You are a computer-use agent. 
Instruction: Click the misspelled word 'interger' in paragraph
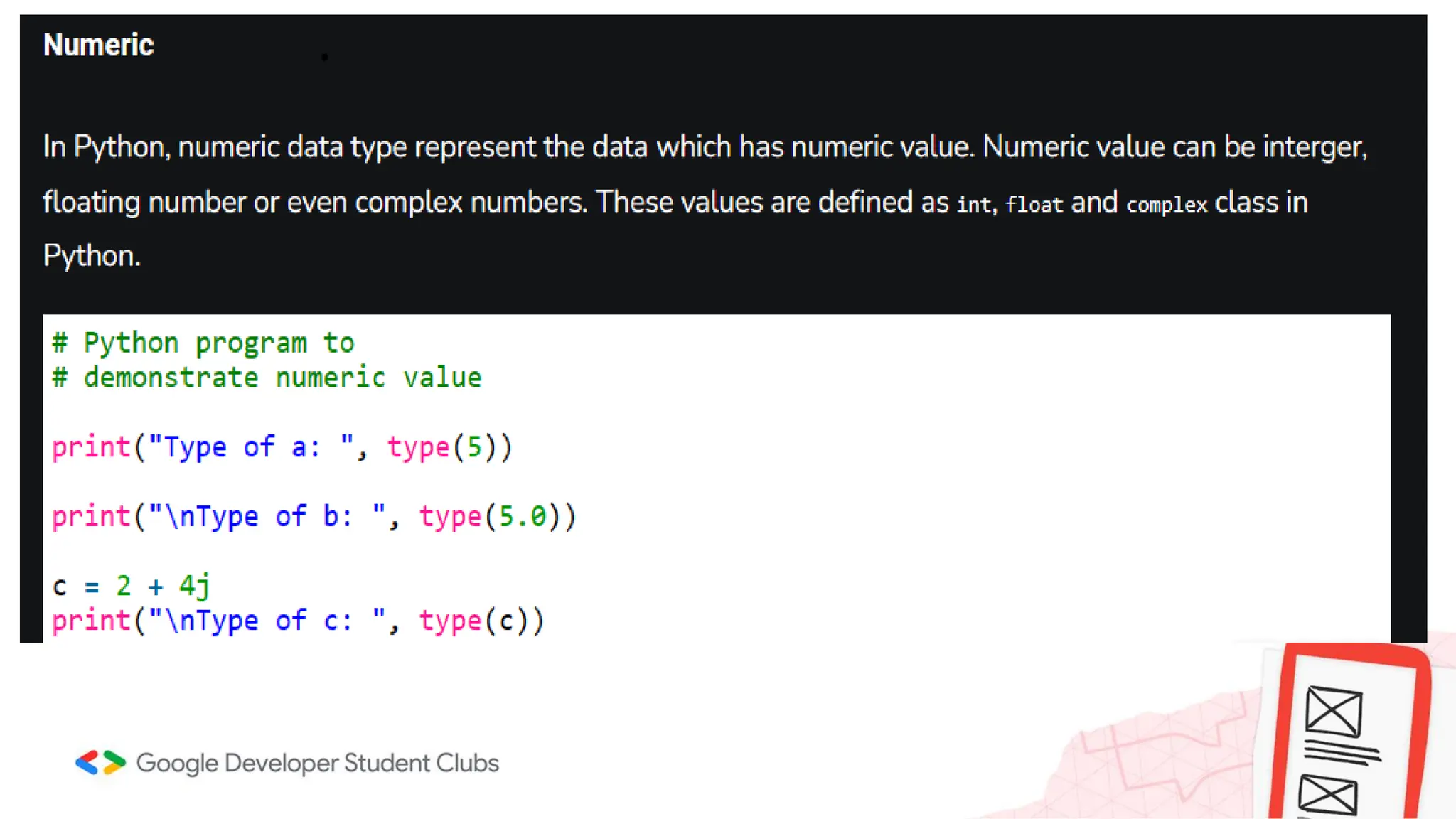point(1314,147)
